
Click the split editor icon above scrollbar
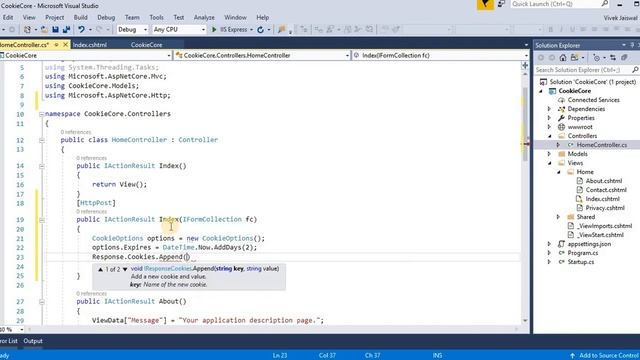click(x=525, y=65)
